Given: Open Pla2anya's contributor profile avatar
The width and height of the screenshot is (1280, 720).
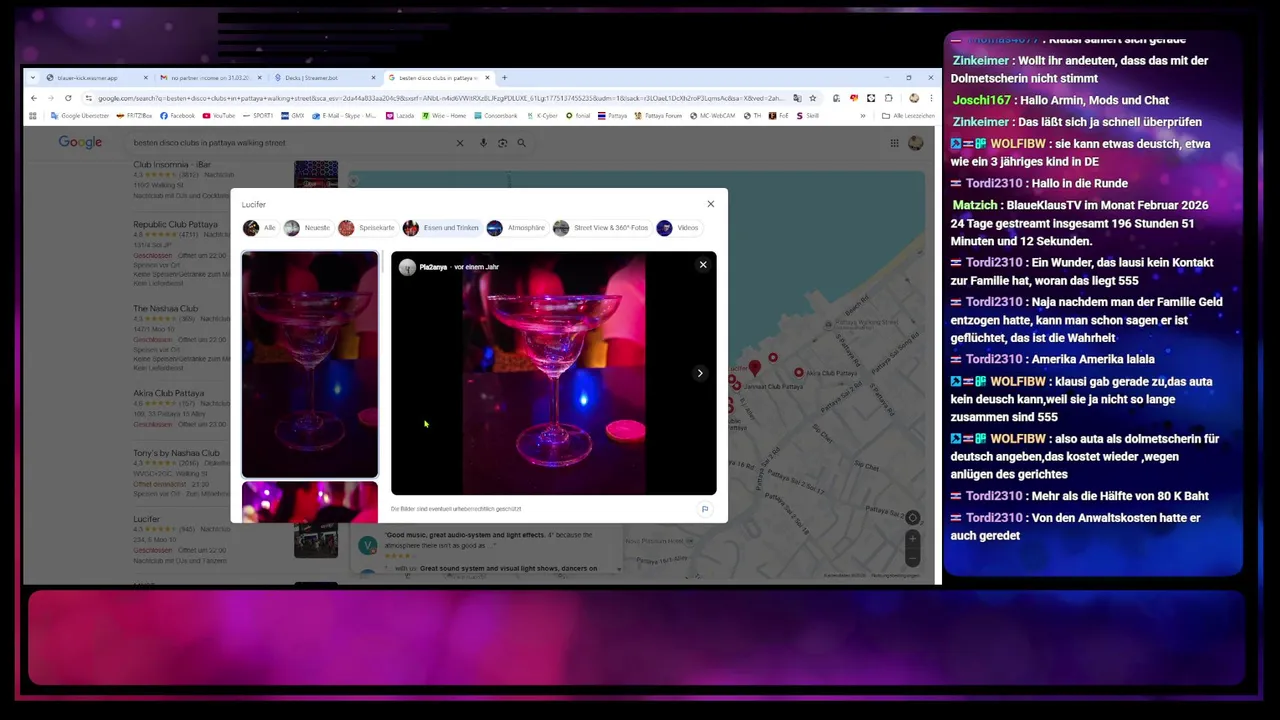Looking at the screenshot, I should (407, 267).
